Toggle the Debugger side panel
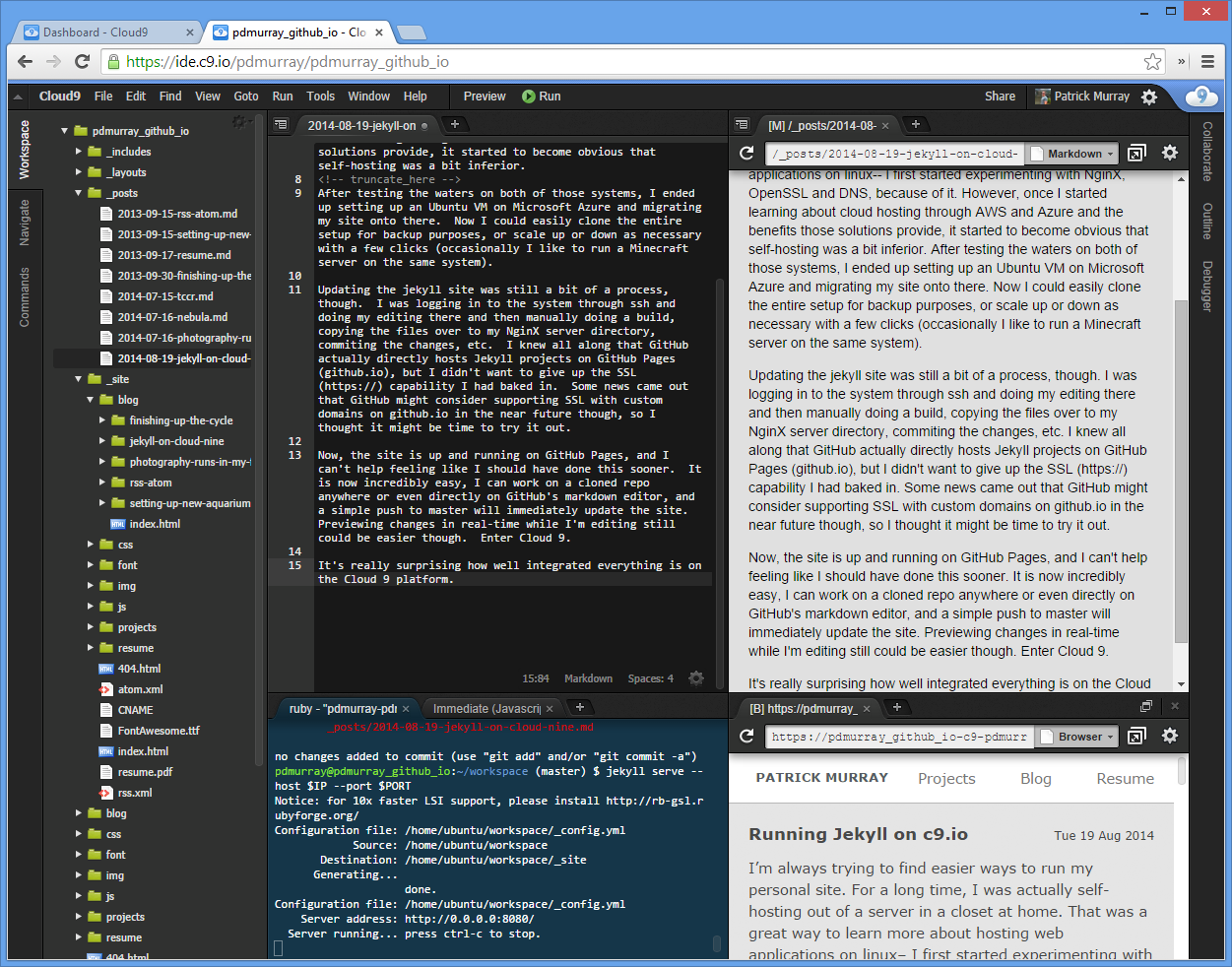 click(x=1206, y=287)
